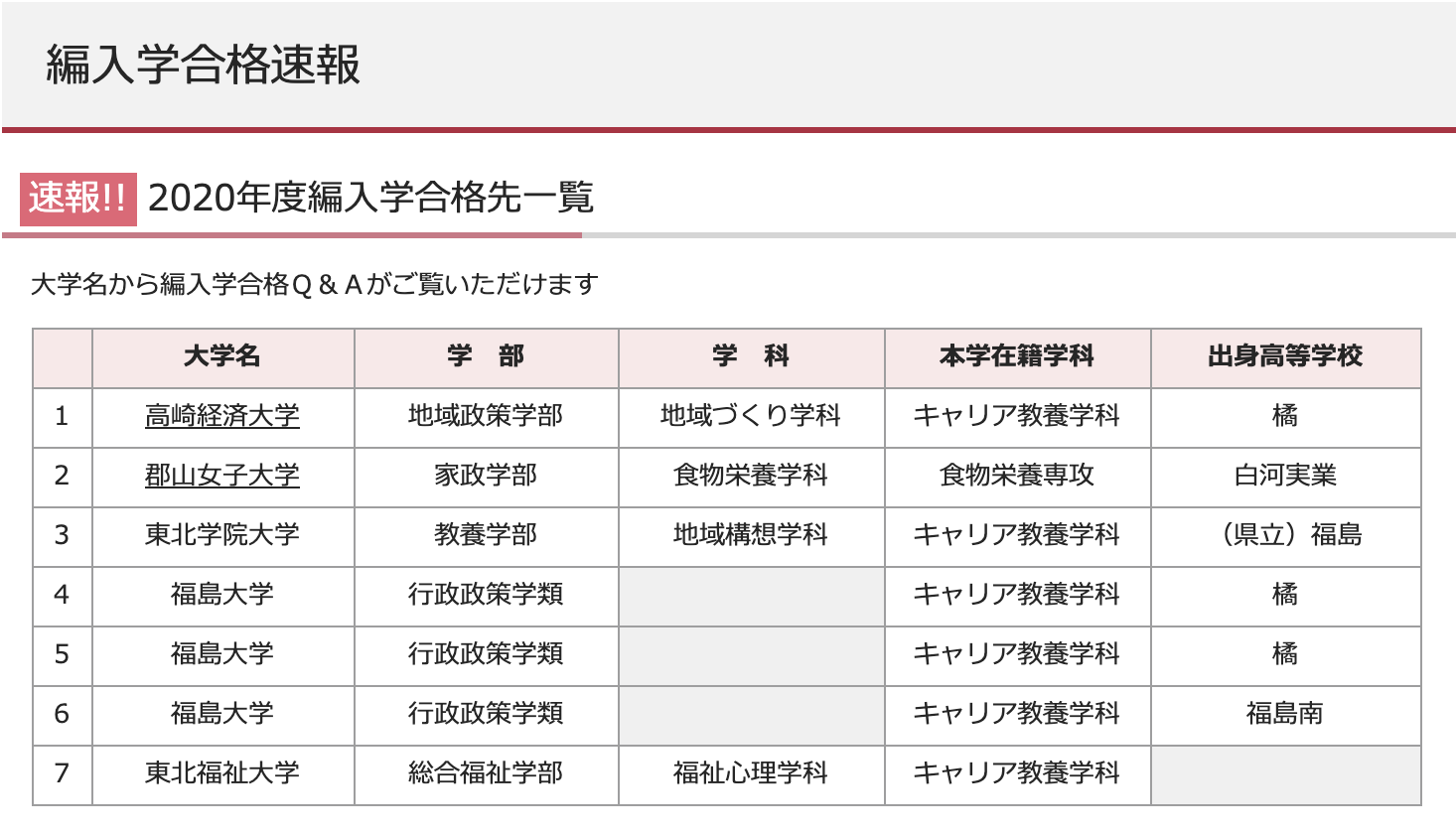Open the 高崎経済大学 link
Image resolution: width=1456 pixels, height=834 pixels.
[222, 416]
